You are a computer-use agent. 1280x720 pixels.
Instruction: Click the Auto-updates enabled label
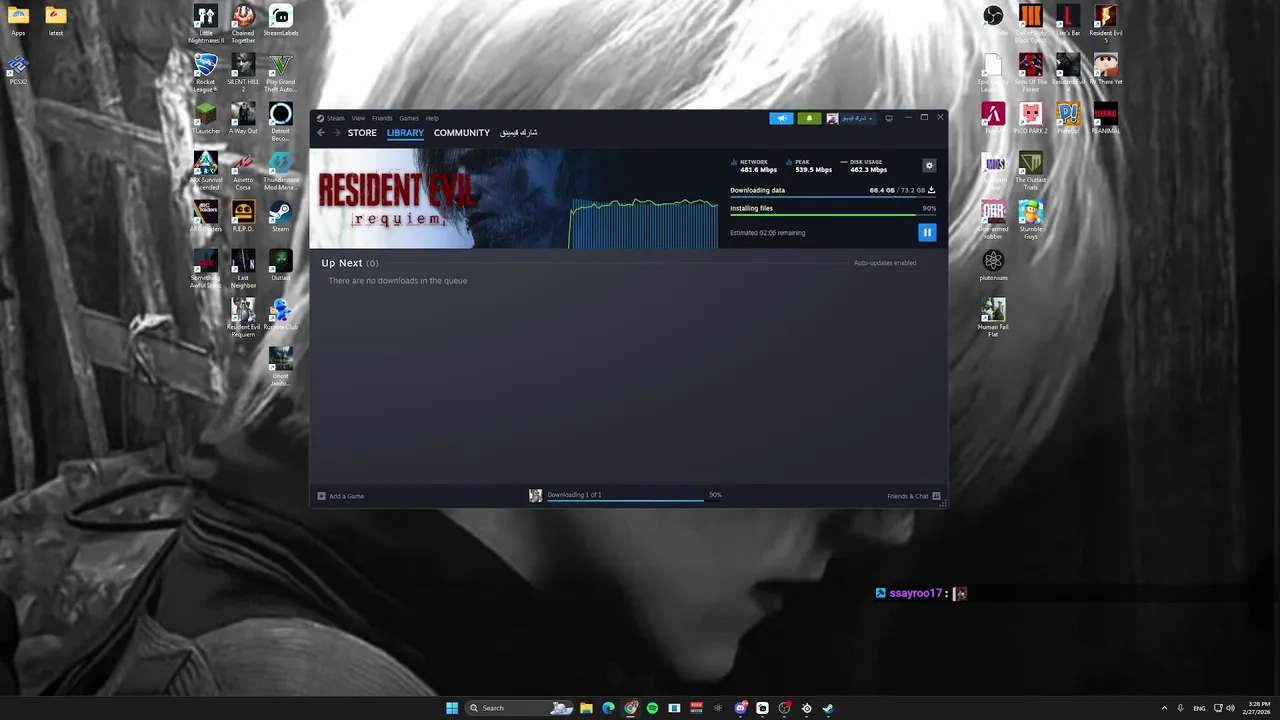[x=885, y=263]
